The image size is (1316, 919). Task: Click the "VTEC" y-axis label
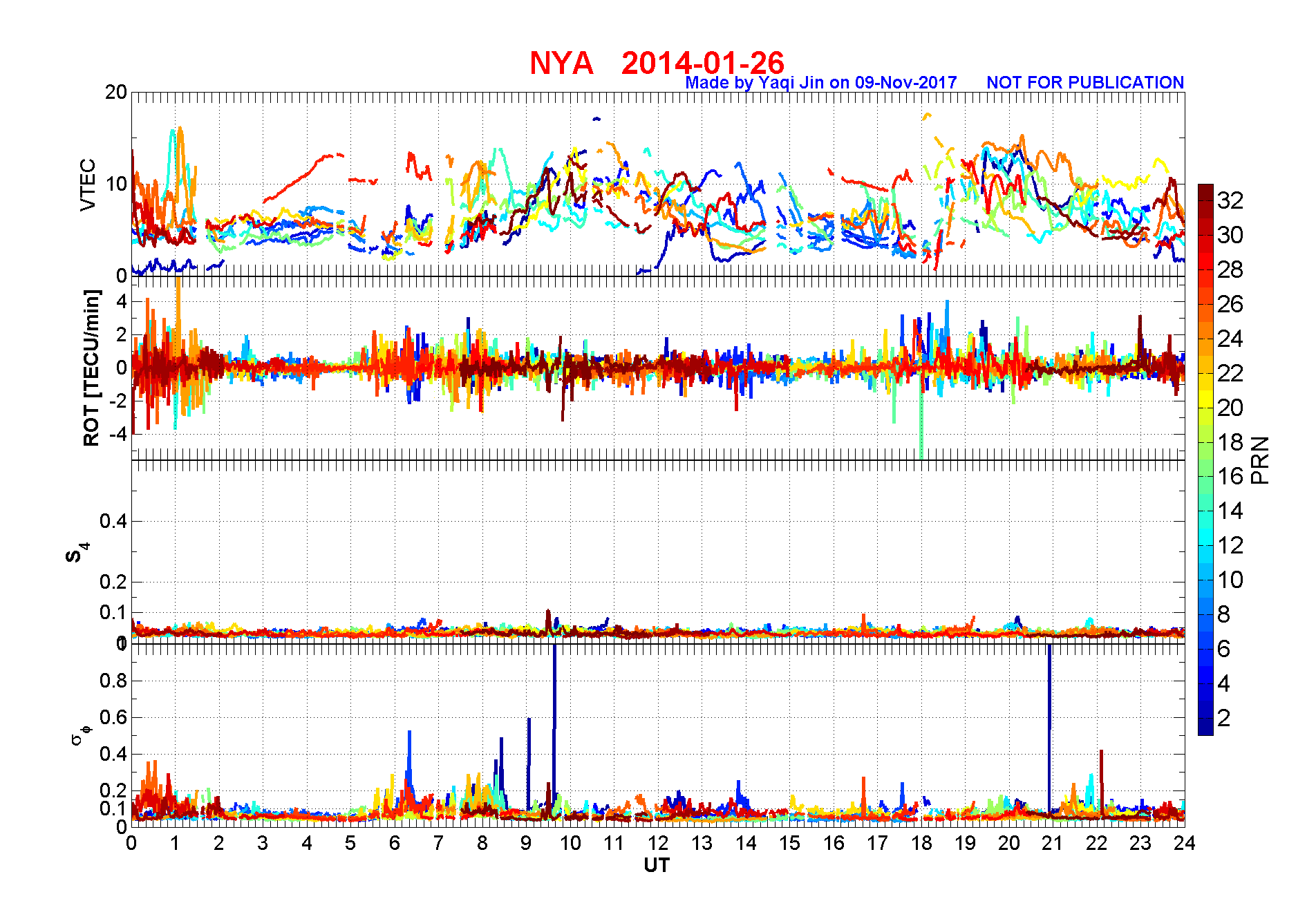[x=88, y=184]
